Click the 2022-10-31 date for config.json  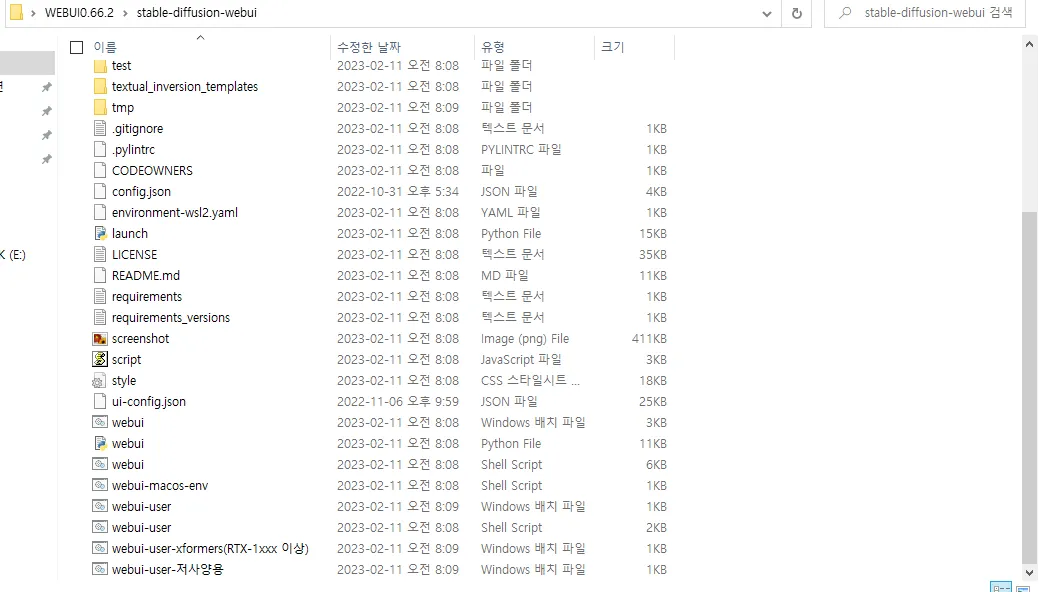(398, 192)
